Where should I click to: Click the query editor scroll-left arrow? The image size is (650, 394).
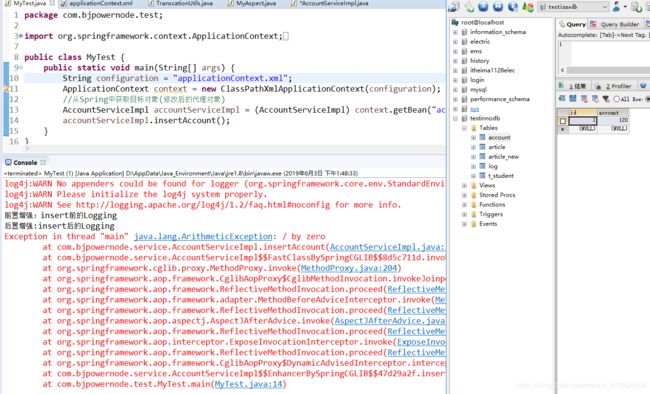(562, 70)
